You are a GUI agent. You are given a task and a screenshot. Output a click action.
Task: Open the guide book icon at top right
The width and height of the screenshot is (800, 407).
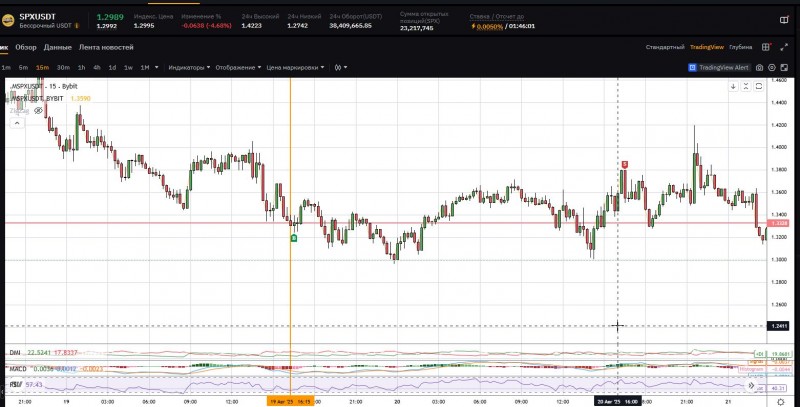[x=784, y=20]
